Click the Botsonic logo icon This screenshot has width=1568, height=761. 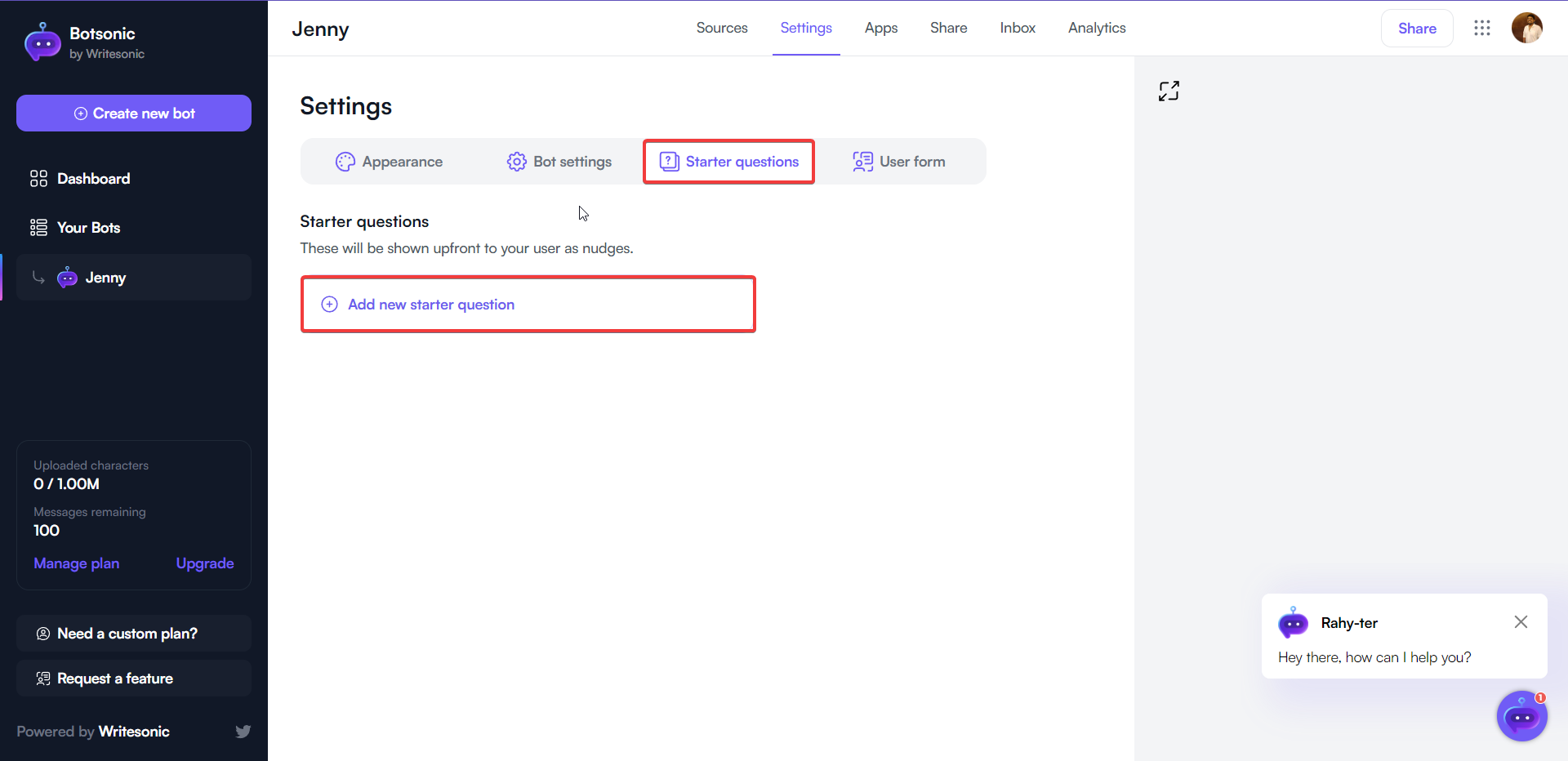(x=42, y=42)
